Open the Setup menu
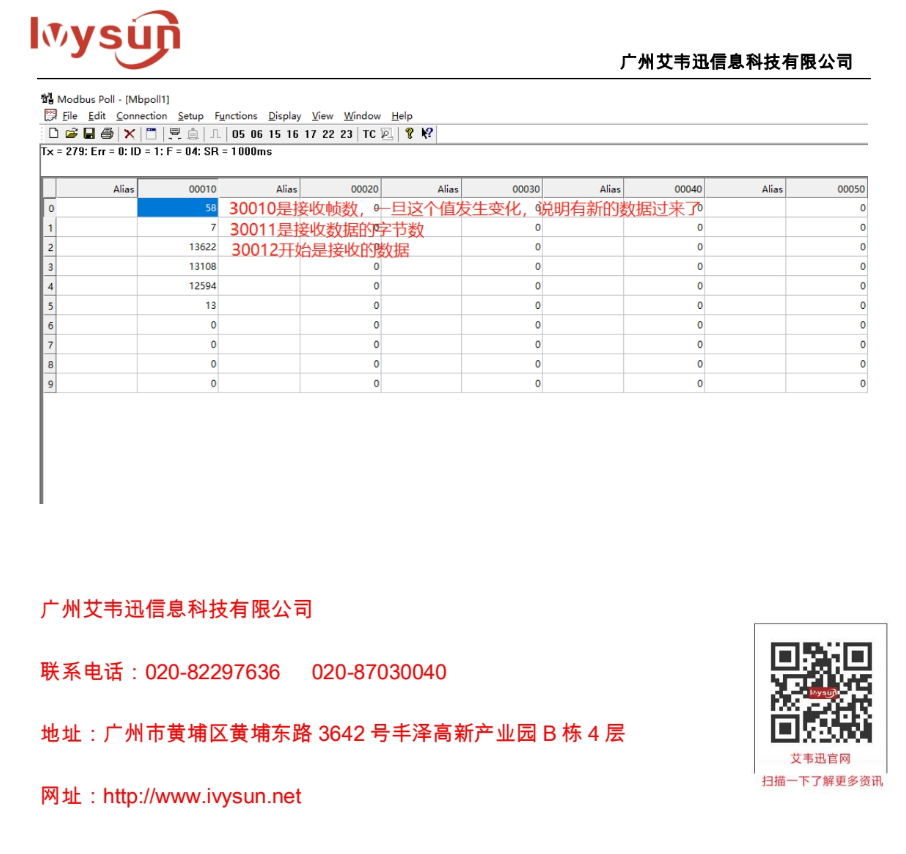The width and height of the screenshot is (906, 854). [x=190, y=116]
